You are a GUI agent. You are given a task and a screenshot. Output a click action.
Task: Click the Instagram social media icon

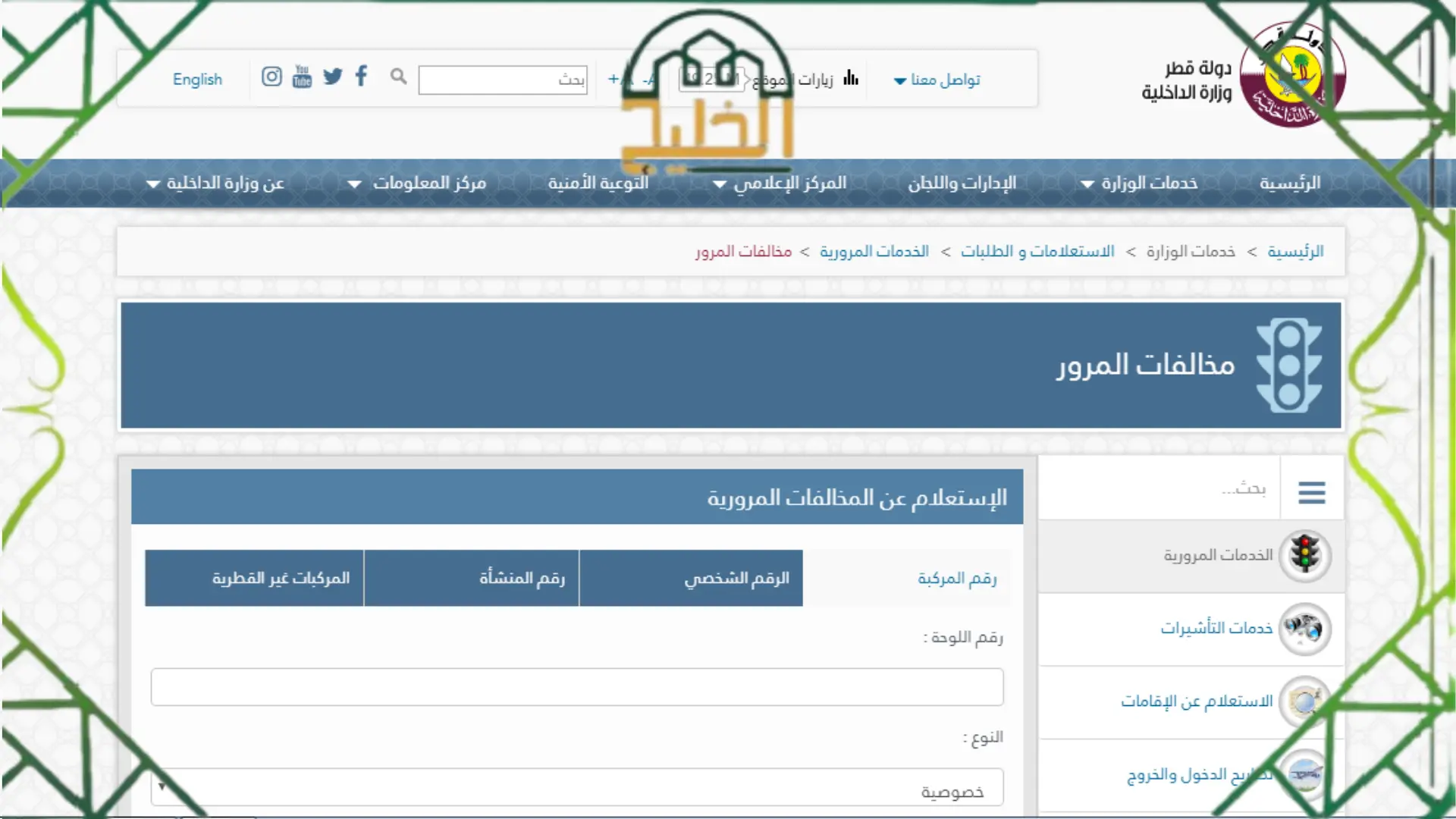point(271,78)
